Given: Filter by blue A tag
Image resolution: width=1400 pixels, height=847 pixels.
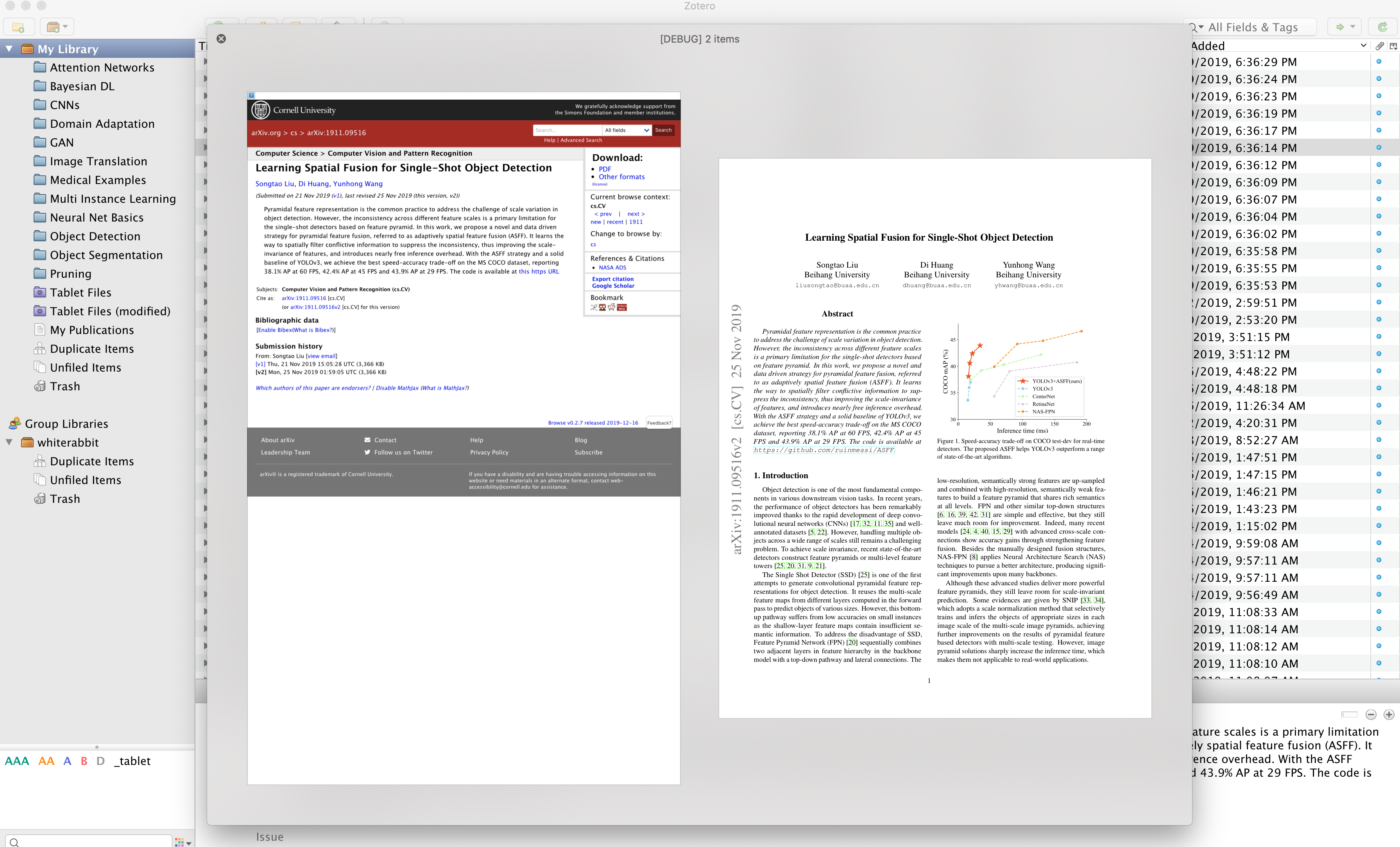Looking at the screenshot, I should tap(68, 761).
